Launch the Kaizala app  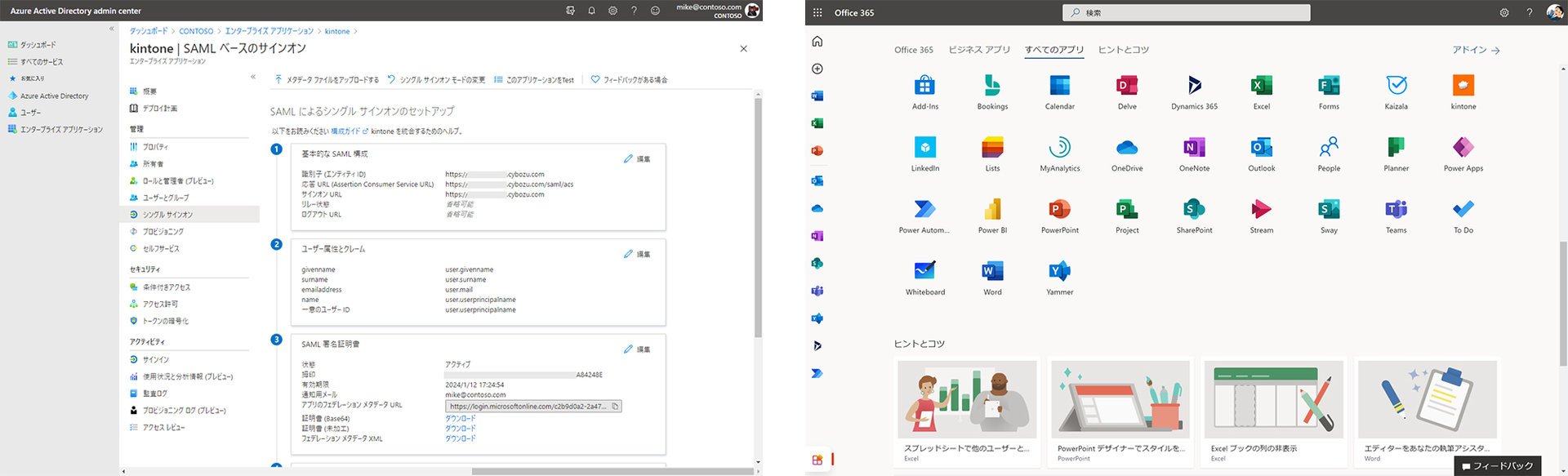click(1396, 91)
